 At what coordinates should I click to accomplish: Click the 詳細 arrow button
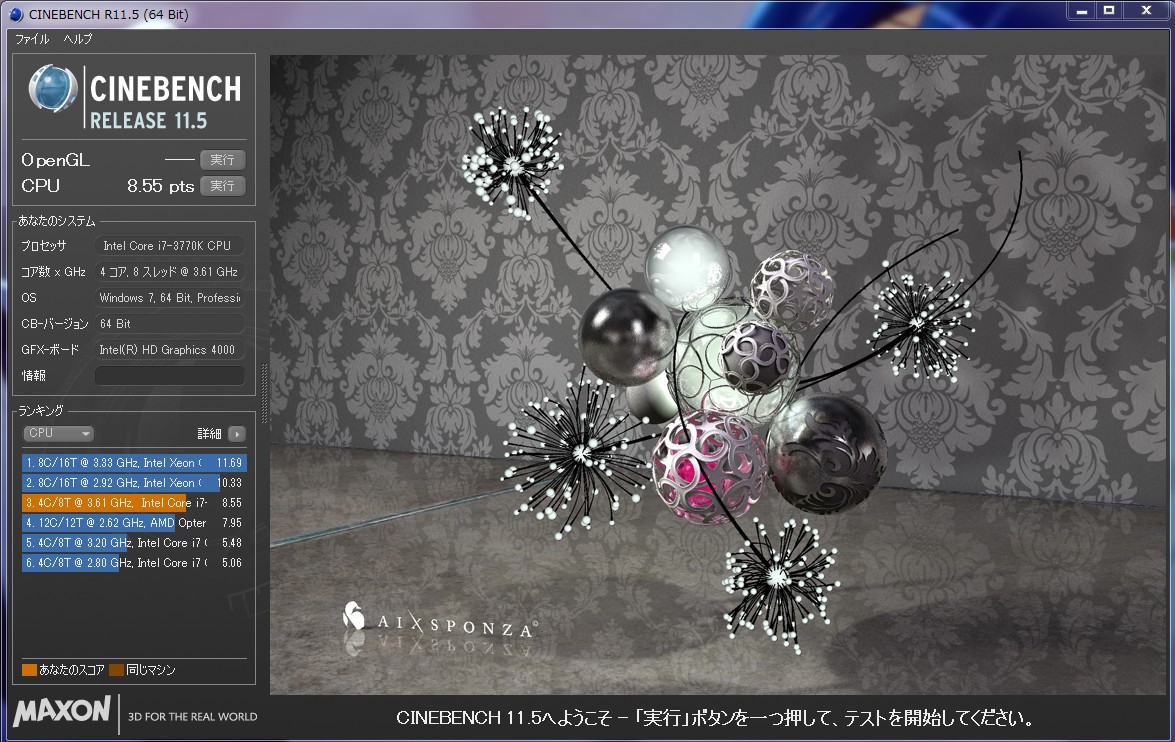tap(237, 434)
